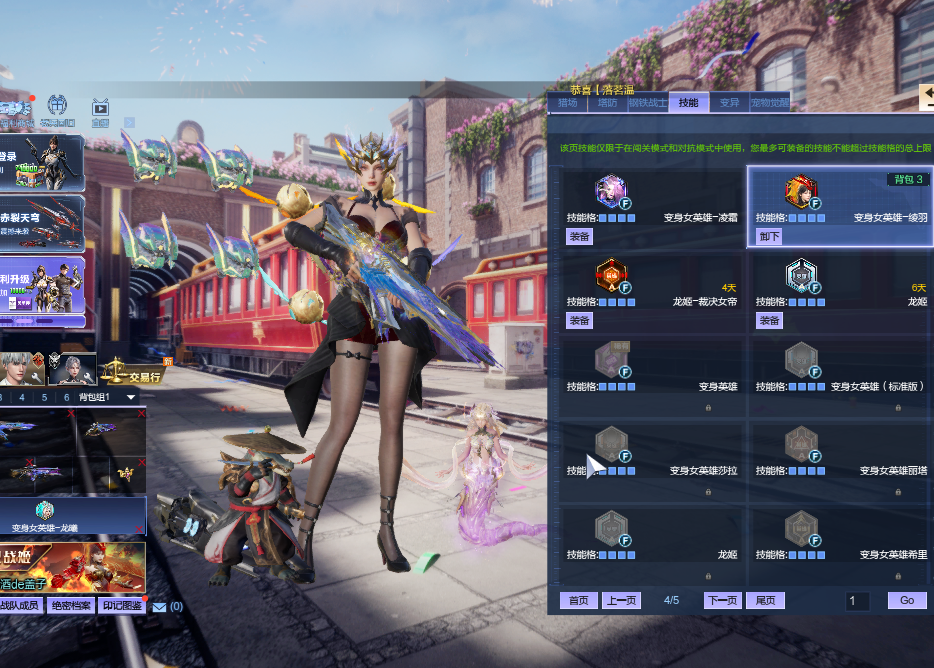Select the white-haired male character portrait
Screen dimensions: 934x668
[22, 368]
